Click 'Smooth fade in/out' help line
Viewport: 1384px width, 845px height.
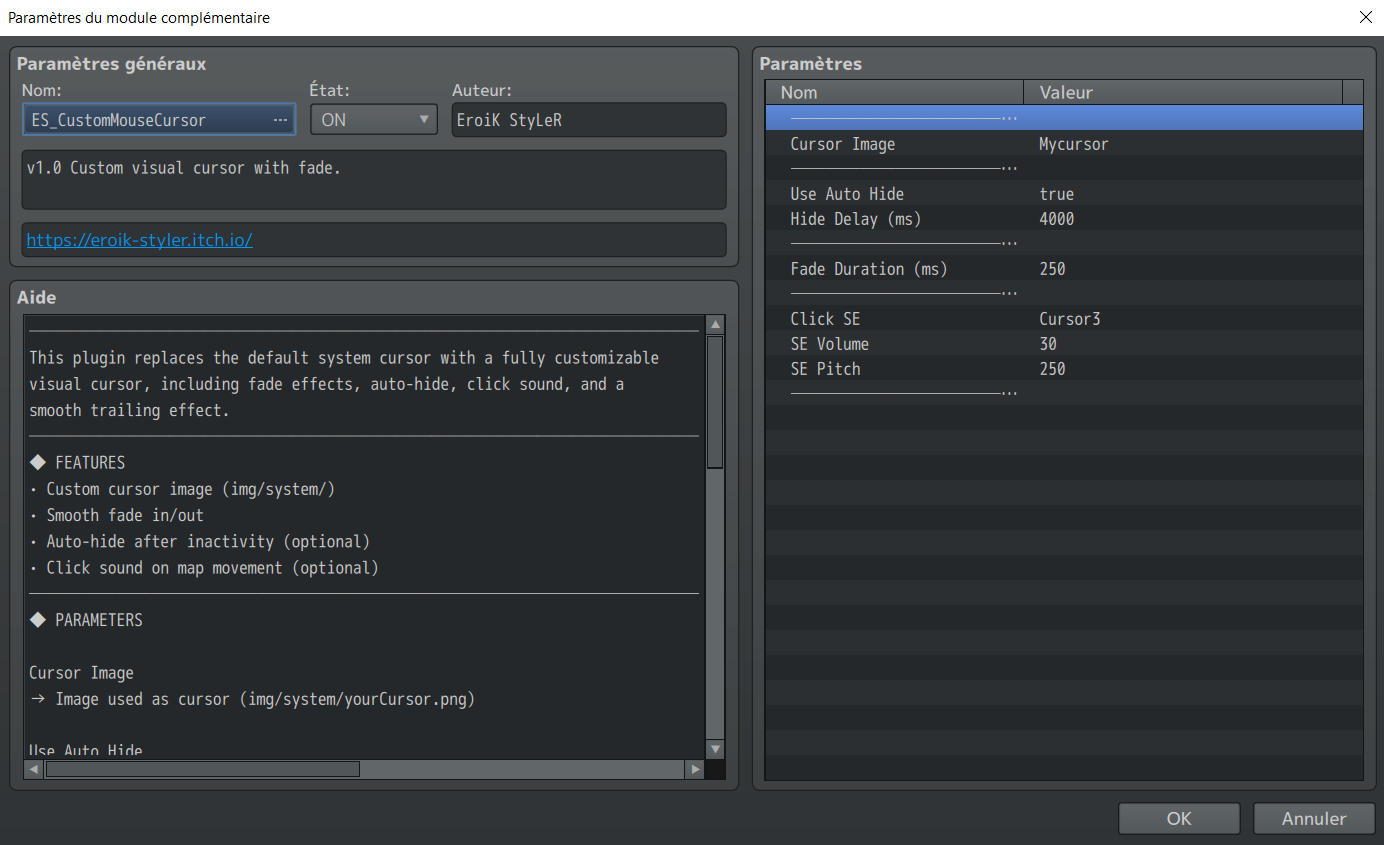[125, 515]
